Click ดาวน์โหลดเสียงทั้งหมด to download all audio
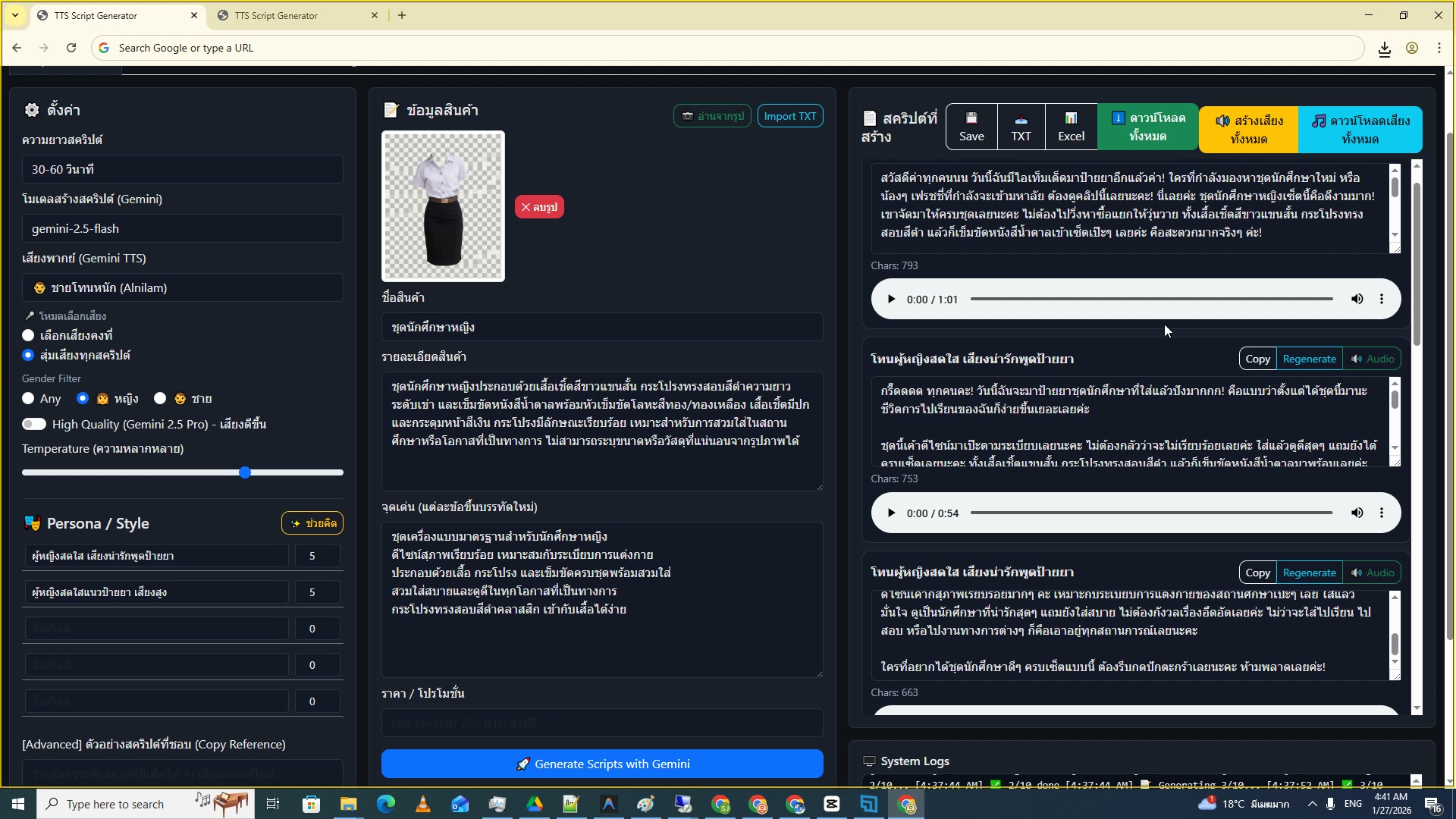1456x819 pixels. click(x=1361, y=129)
